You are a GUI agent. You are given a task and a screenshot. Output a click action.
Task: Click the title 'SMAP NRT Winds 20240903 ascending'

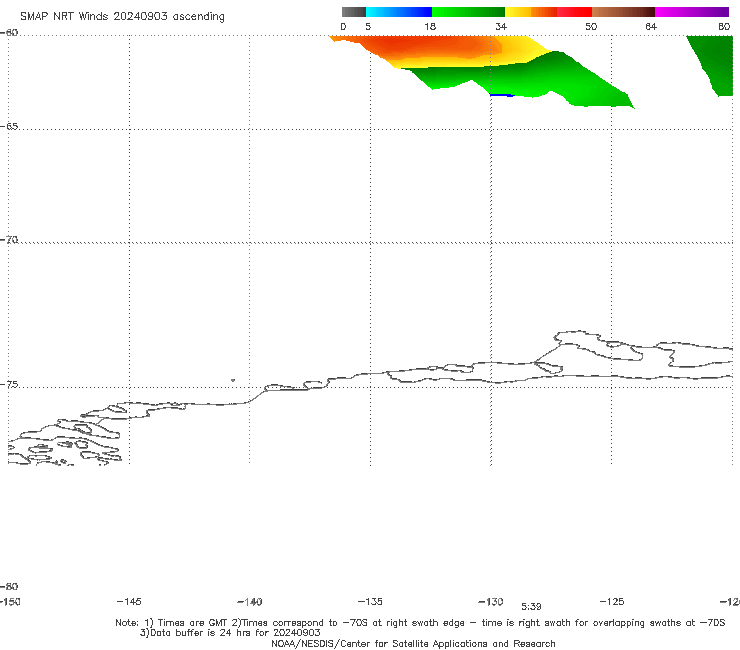pos(122,16)
